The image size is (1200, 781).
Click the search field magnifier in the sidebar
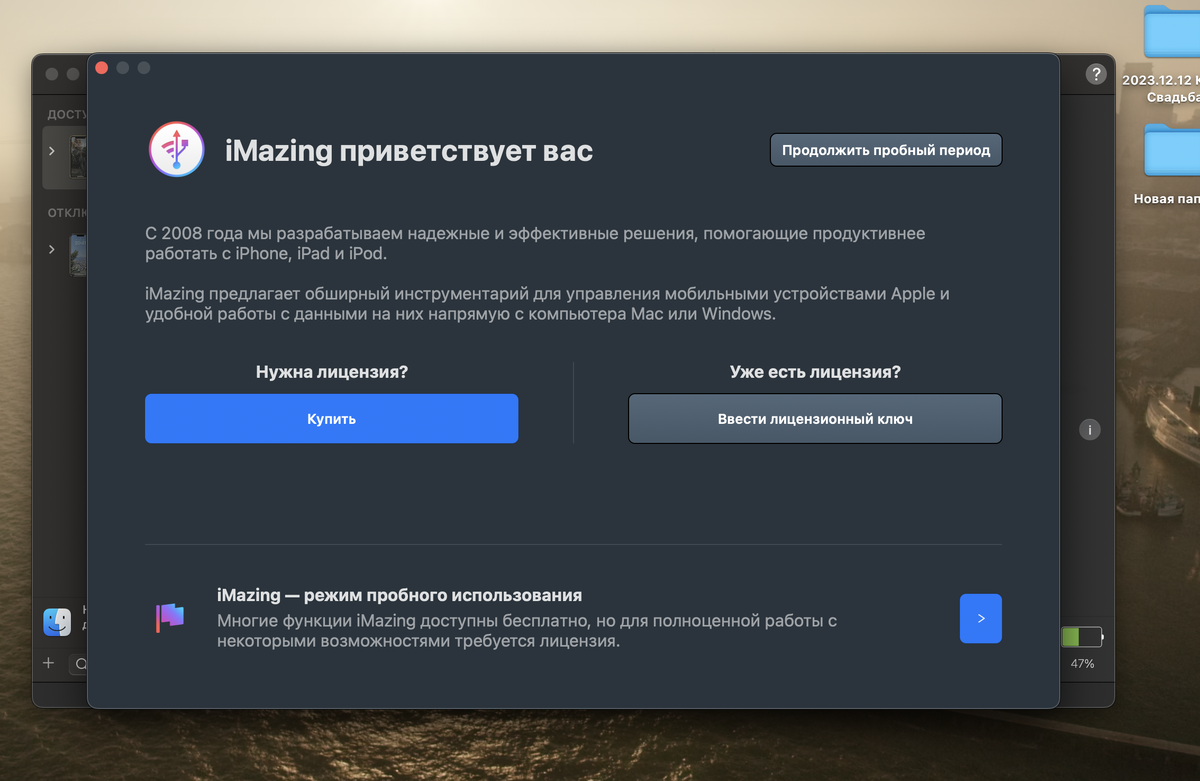click(80, 664)
